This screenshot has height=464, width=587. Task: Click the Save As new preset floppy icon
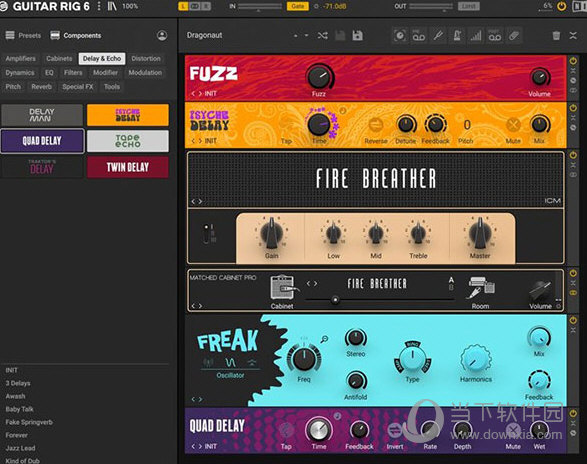pyautogui.click(x=358, y=36)
